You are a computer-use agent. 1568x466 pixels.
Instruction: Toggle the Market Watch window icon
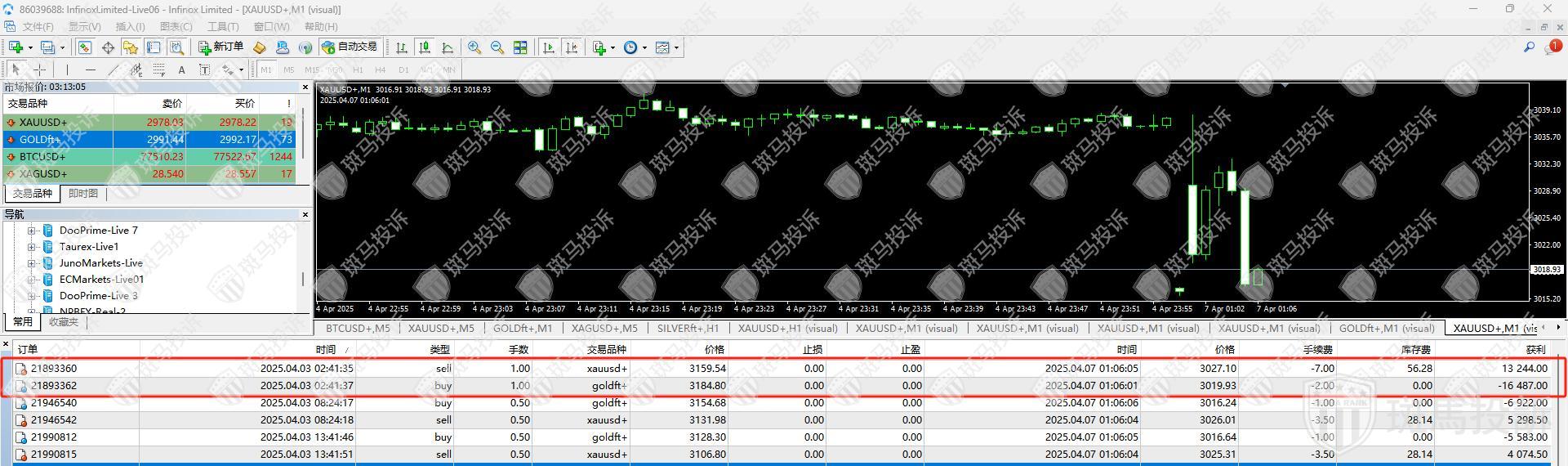85,47
